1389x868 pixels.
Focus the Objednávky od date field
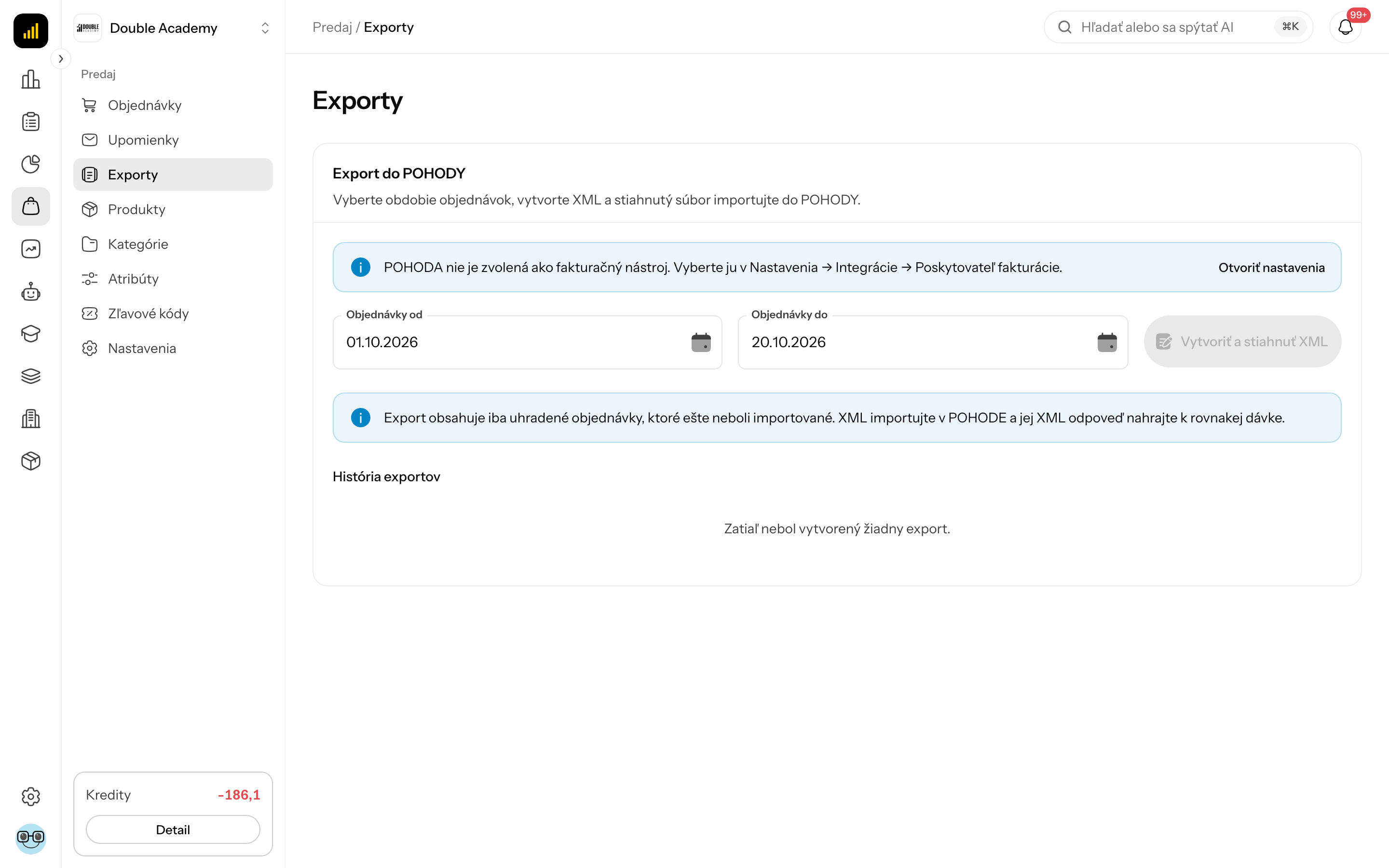pyautogui.click(x=527, y=342)
